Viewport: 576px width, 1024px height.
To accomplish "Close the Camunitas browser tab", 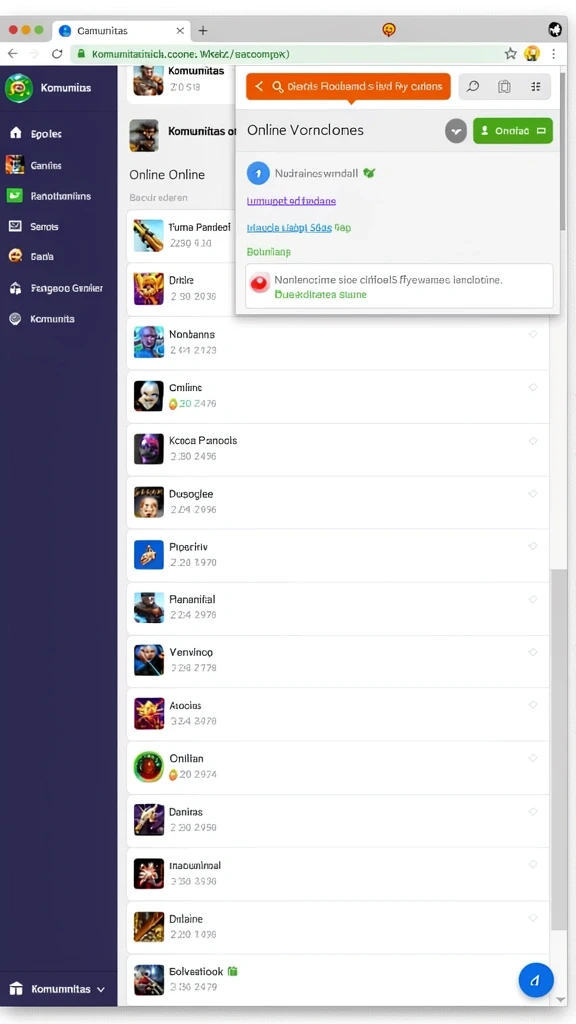I will point(180,31).
